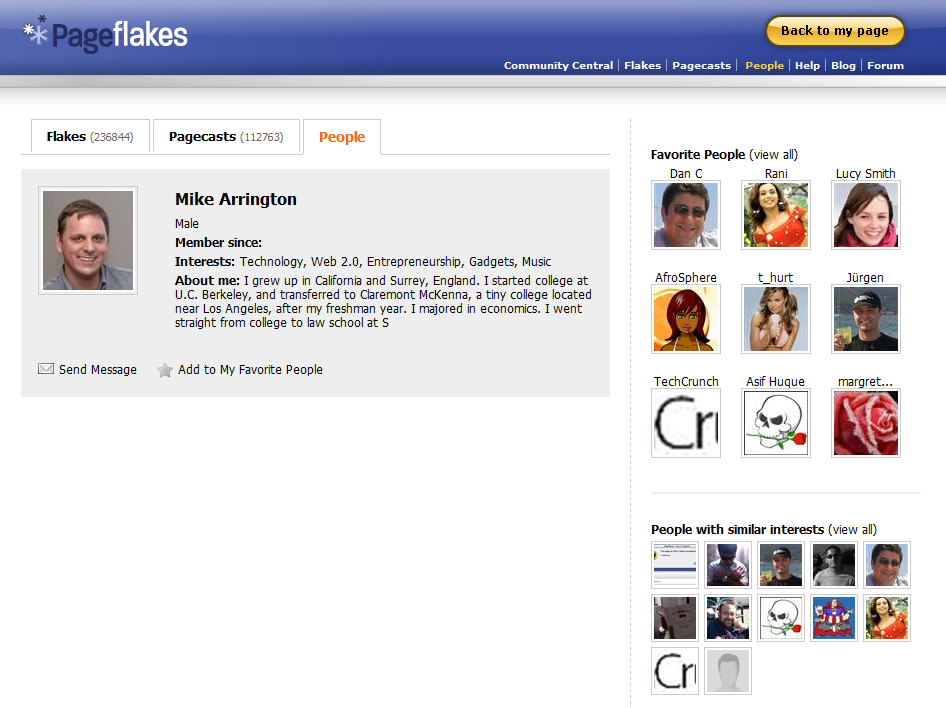Click the Mike Arrington heading
This screenshot has width=946, height=708.
pyautogui.click(x=236, y=199)
